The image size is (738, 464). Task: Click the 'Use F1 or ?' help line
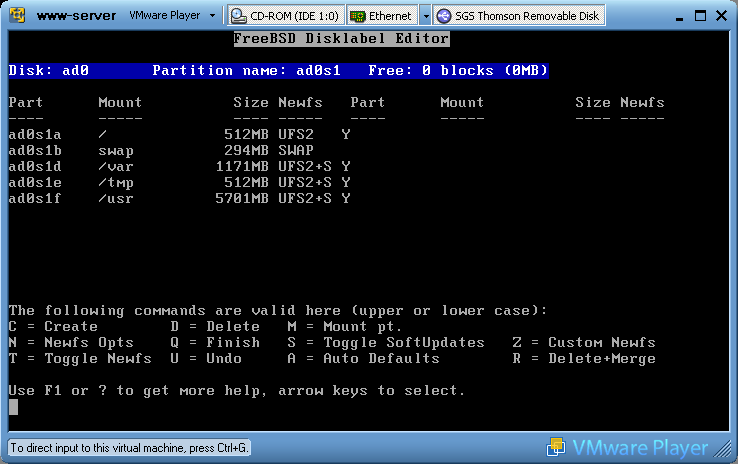[237, 391]
